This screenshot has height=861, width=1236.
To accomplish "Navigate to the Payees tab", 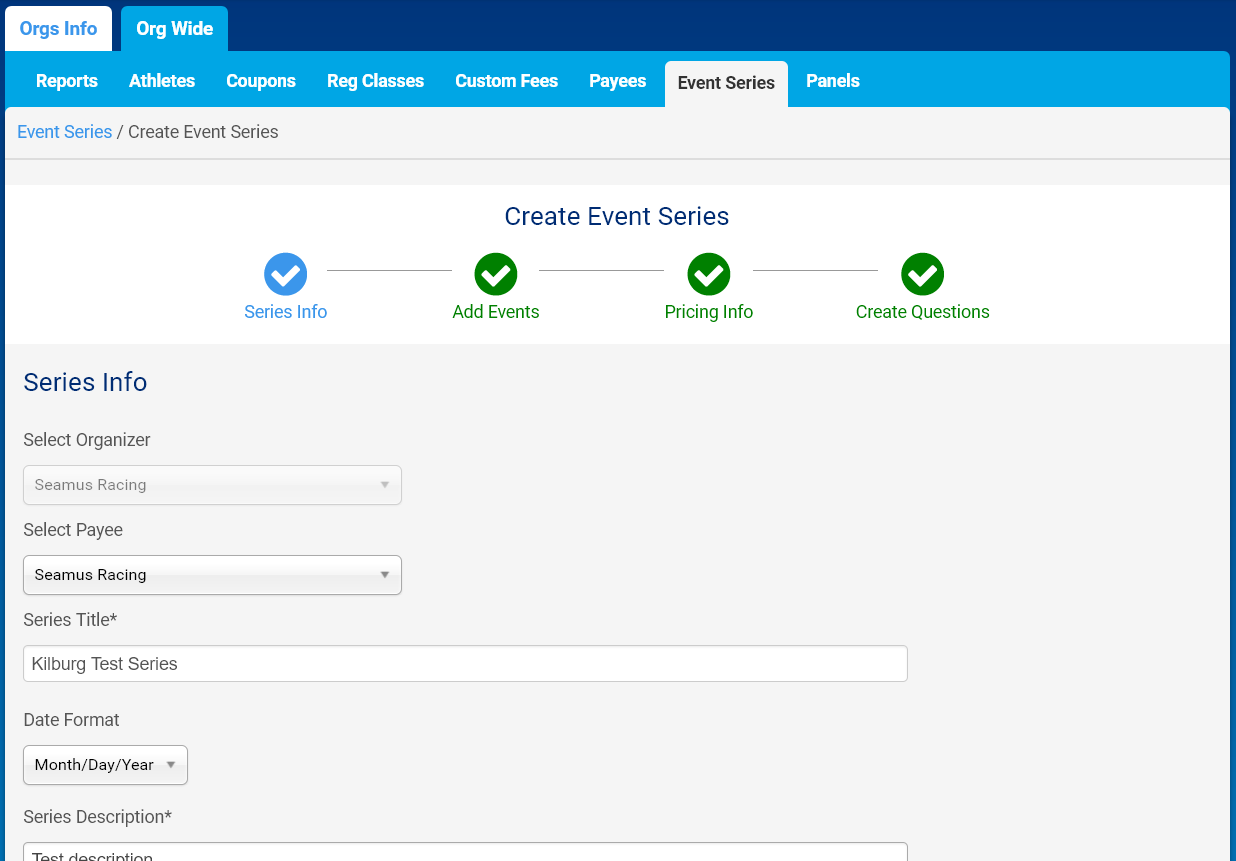I will click(617, 81).
